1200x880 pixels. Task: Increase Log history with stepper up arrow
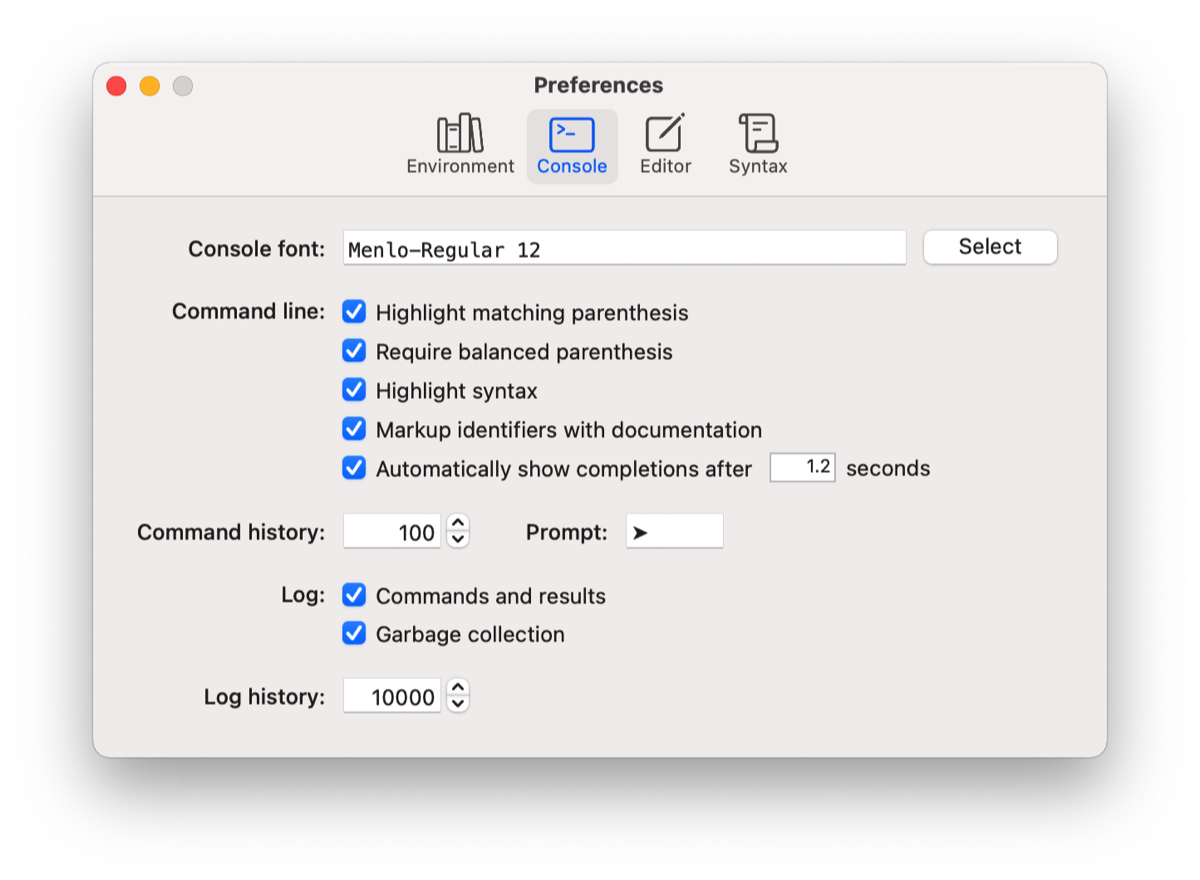[x=458, y=687]
